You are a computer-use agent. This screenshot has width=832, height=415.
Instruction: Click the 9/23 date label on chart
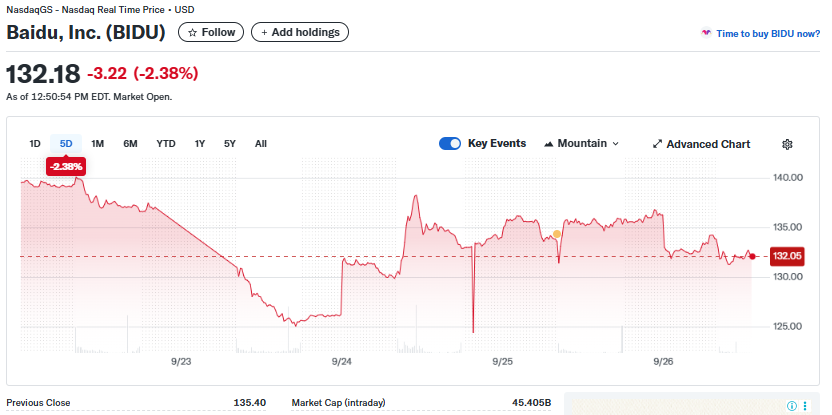(x=181, y=362)
